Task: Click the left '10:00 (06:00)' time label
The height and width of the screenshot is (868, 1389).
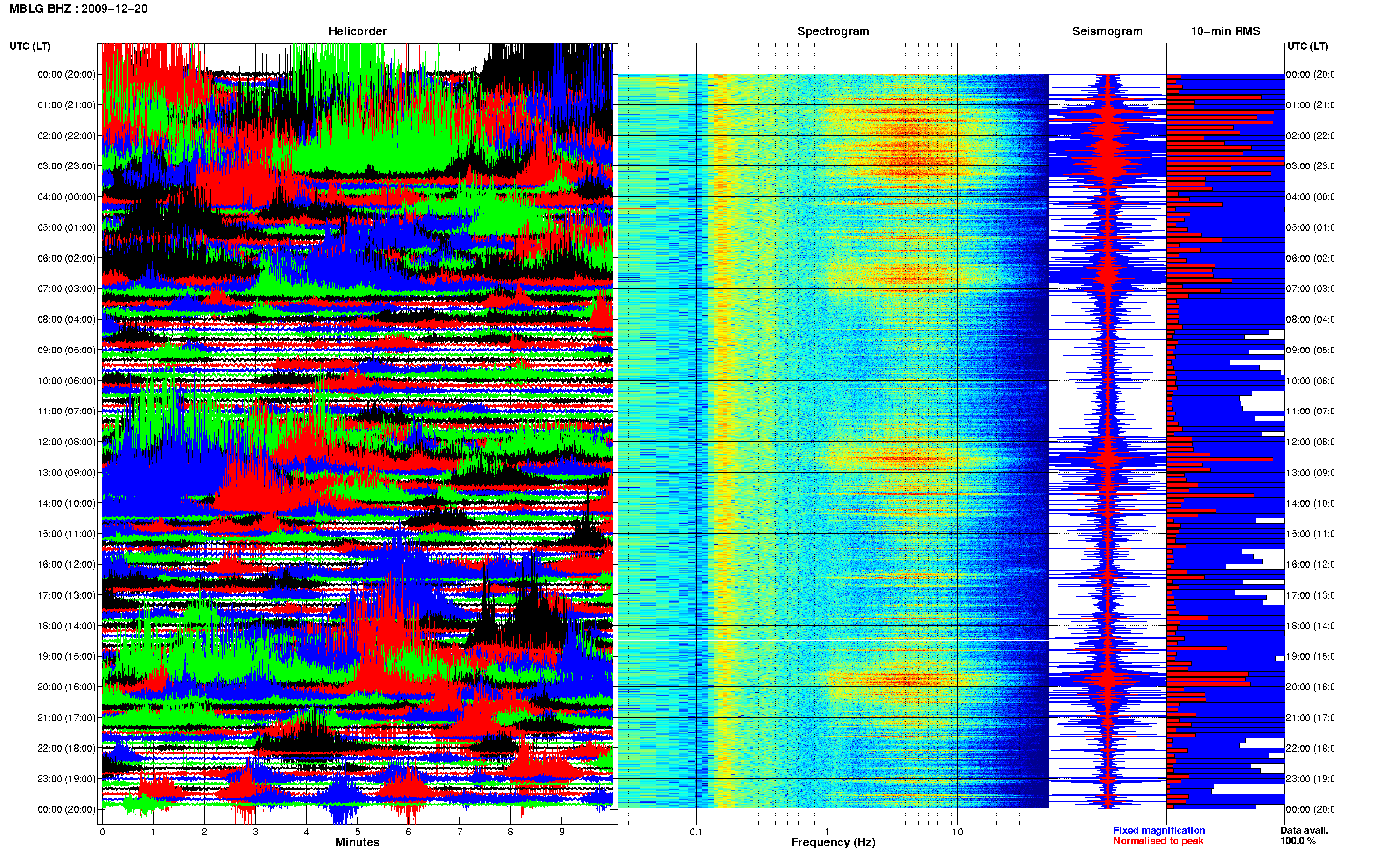Action: pyautogui.click(x=66, y=381)
